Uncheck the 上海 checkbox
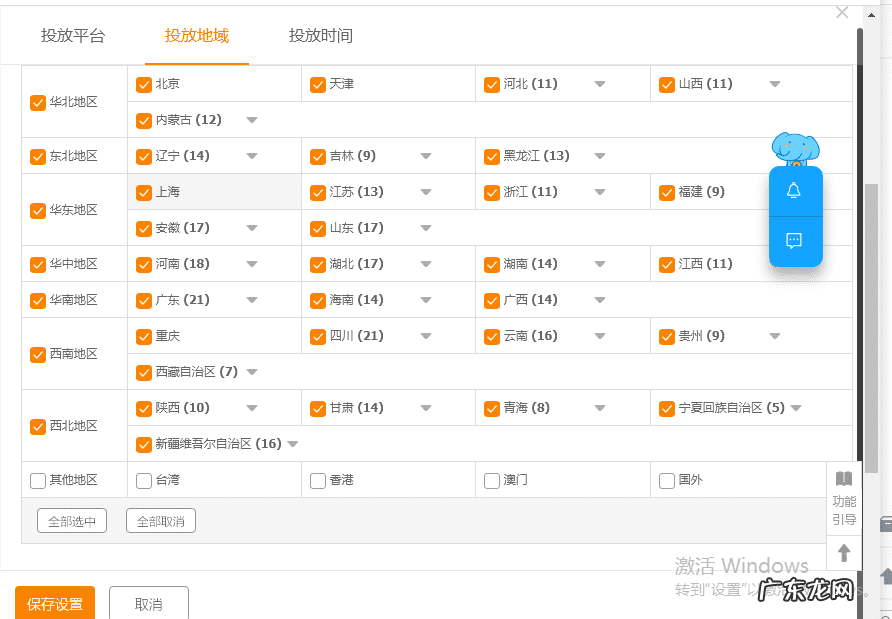 click(144, 192)
